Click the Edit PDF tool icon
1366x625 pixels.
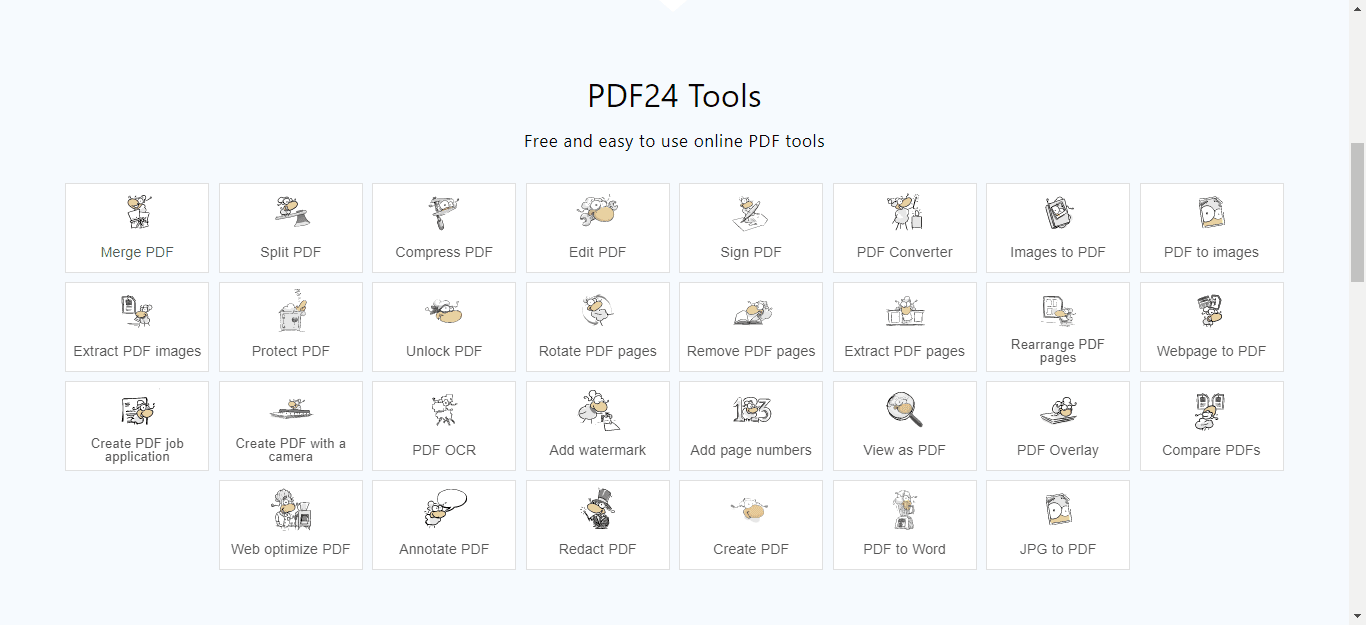(598, 212)
